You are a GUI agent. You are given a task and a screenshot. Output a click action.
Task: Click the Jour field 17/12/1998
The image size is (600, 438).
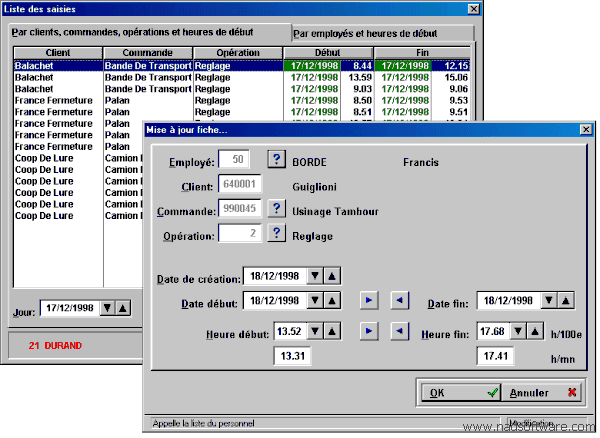tap(70, 308)
